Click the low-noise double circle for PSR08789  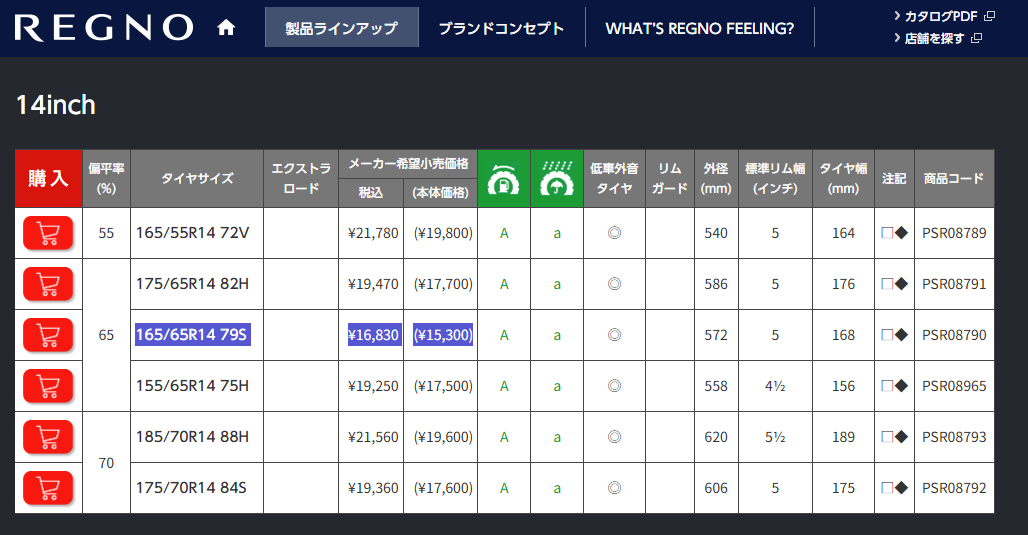click(x=614, y=233)
